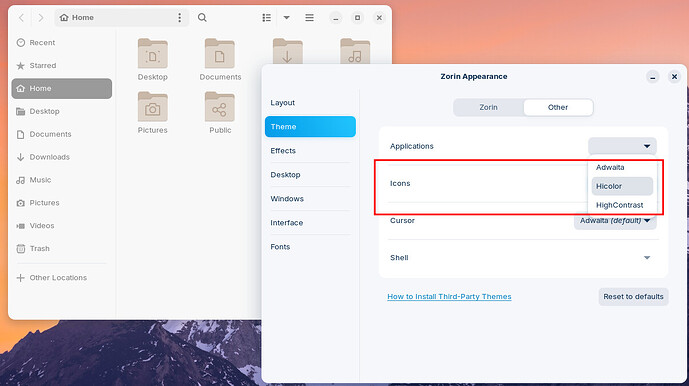Click the Reset to defaults button

tap(633, 297)
